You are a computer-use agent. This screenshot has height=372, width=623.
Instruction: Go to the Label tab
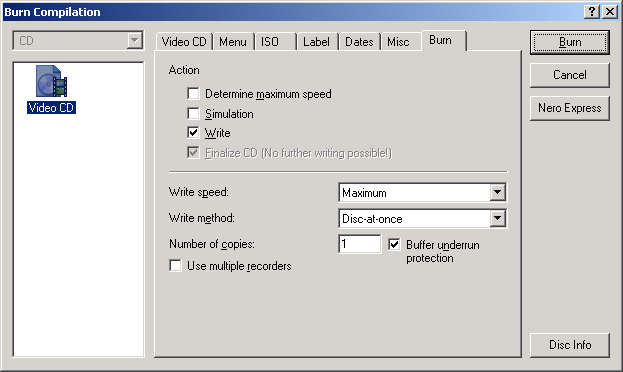click(316, 42)
